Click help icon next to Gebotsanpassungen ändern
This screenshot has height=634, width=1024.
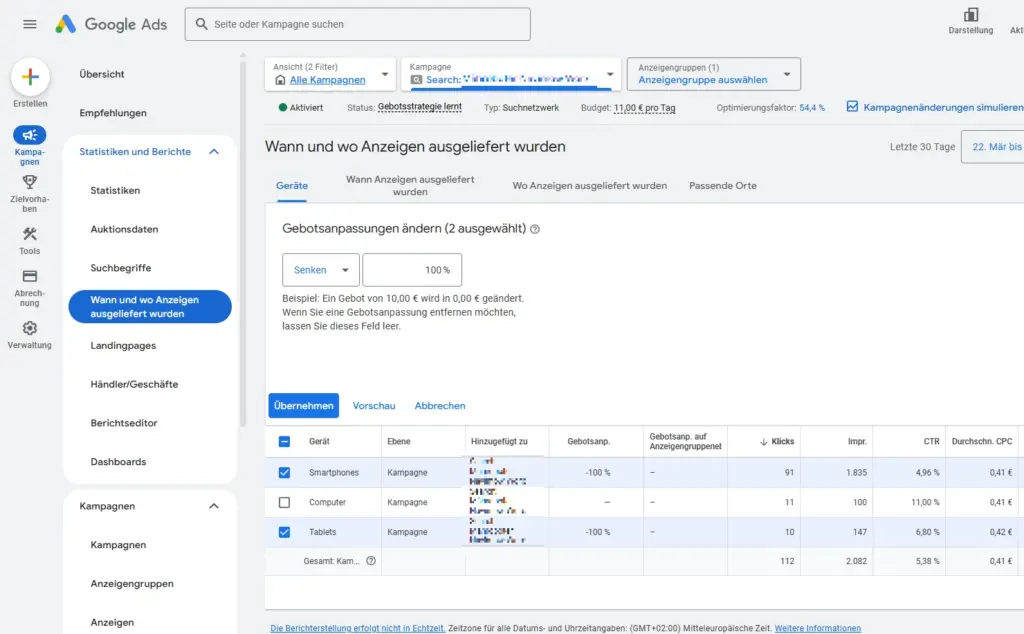[535, 229]
